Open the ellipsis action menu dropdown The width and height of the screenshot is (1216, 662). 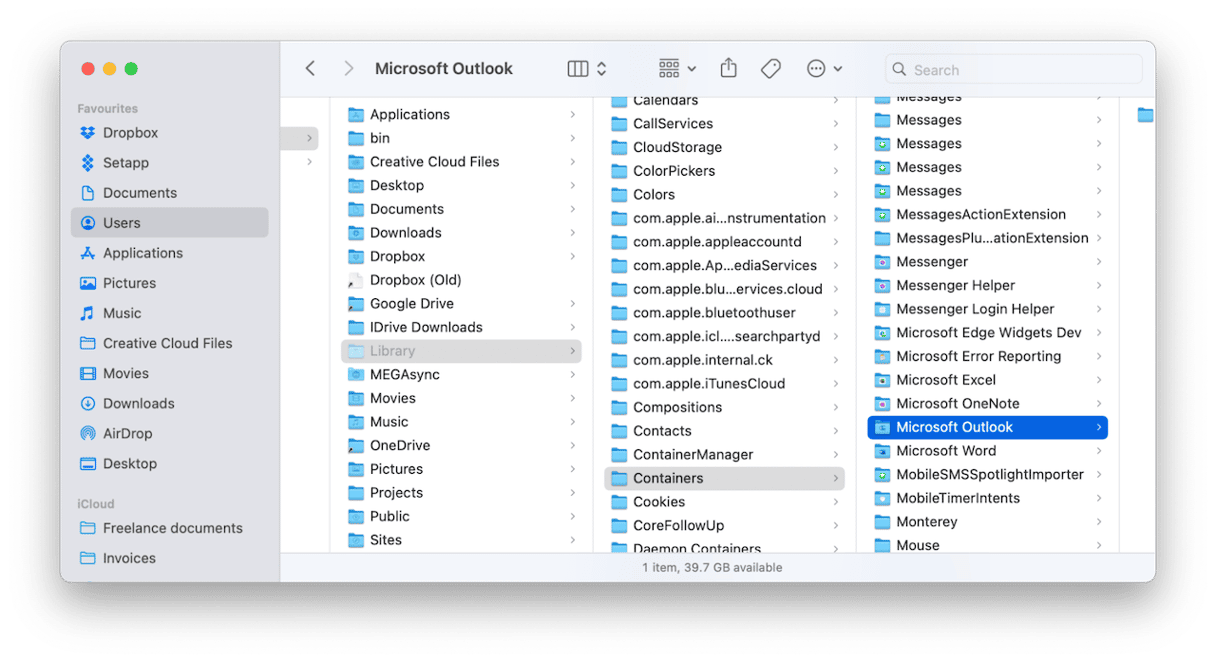coord(824,68)
